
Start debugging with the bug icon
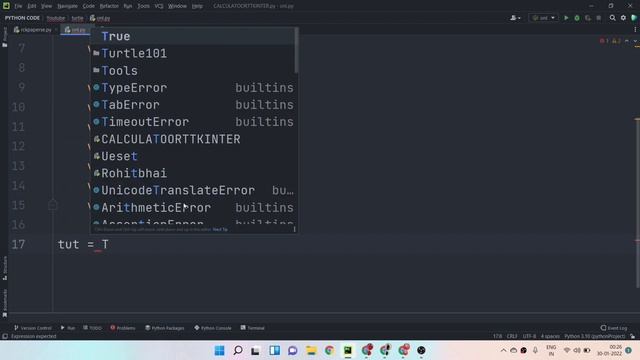577,18
